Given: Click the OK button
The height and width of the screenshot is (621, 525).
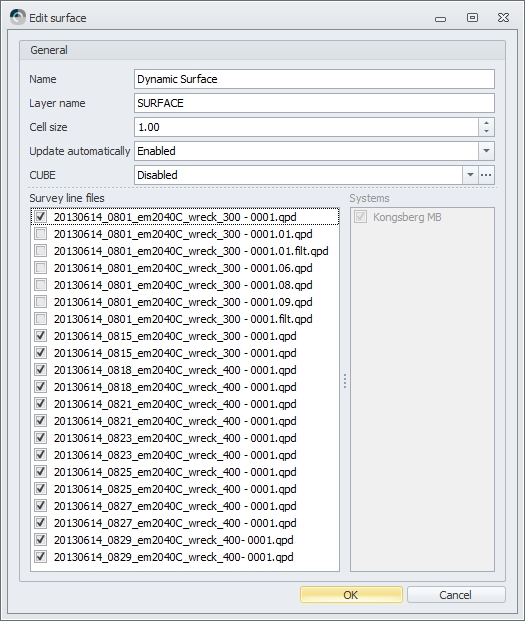Looking at the screenshot, I should click(x=351, y=594).
